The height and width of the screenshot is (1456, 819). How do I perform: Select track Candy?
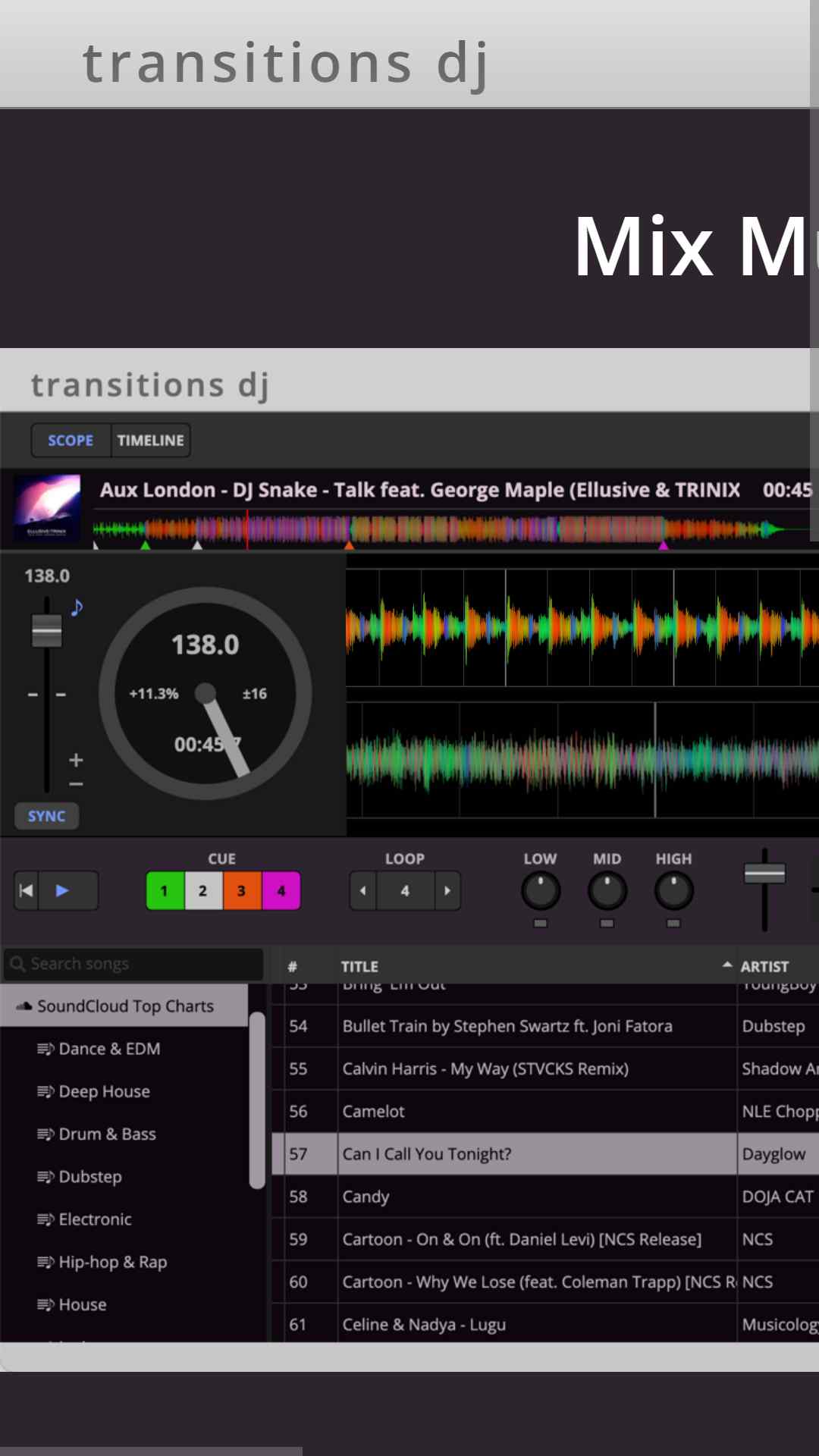tap(366, 1197)
